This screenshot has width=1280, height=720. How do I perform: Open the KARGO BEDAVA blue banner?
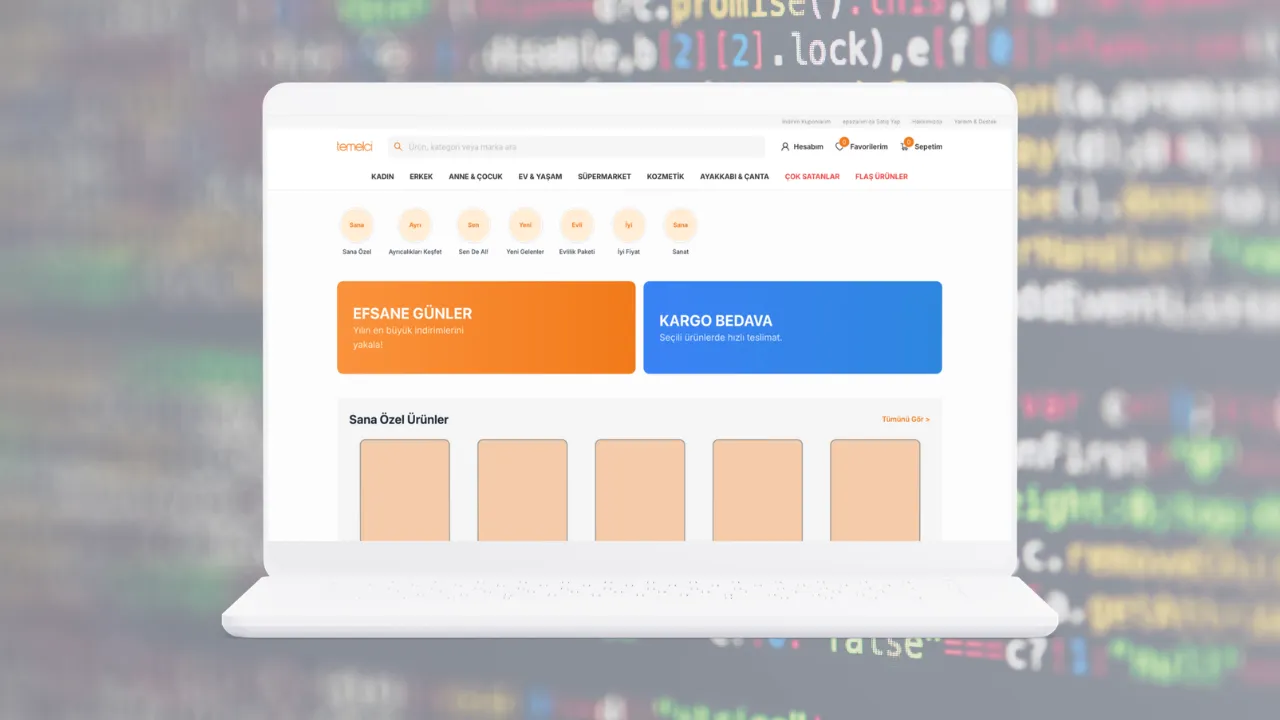pyautogui.click(x=792, y=328)
